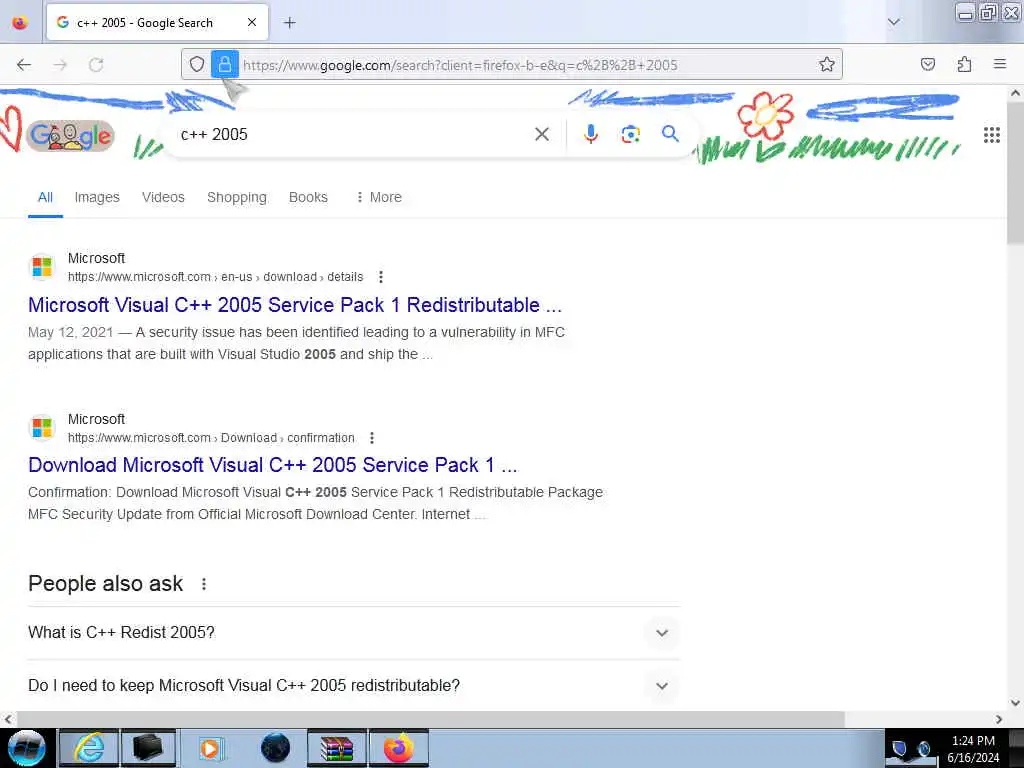Switch to the Images tab

click(x=97, y=197)
